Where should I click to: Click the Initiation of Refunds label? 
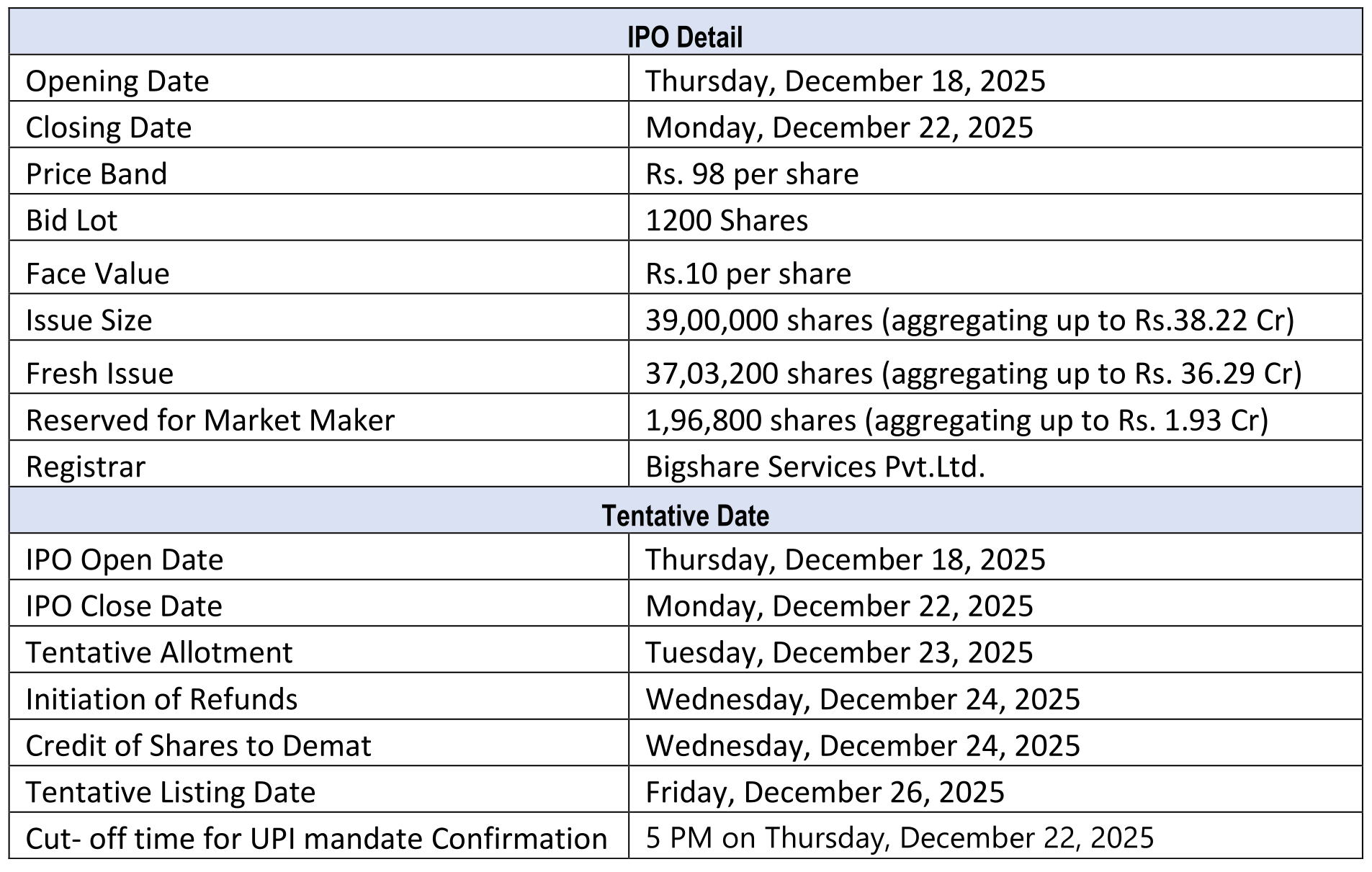tap(161, 699)
